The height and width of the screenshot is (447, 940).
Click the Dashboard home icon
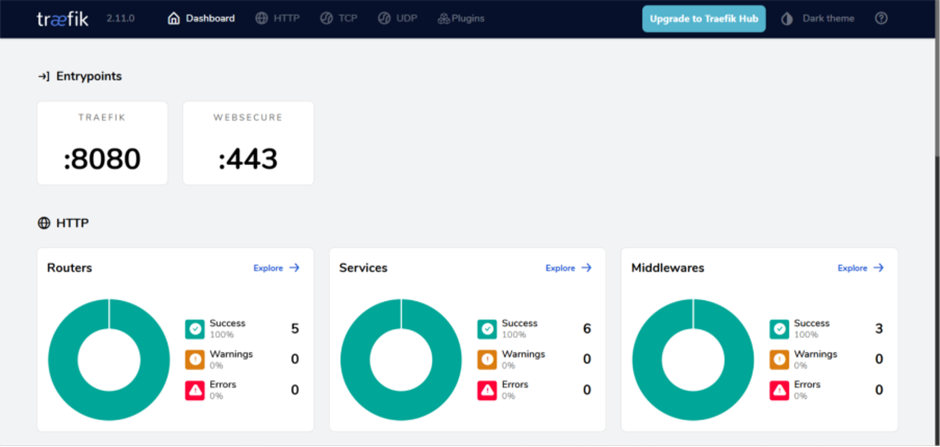[x=174, y=19]
